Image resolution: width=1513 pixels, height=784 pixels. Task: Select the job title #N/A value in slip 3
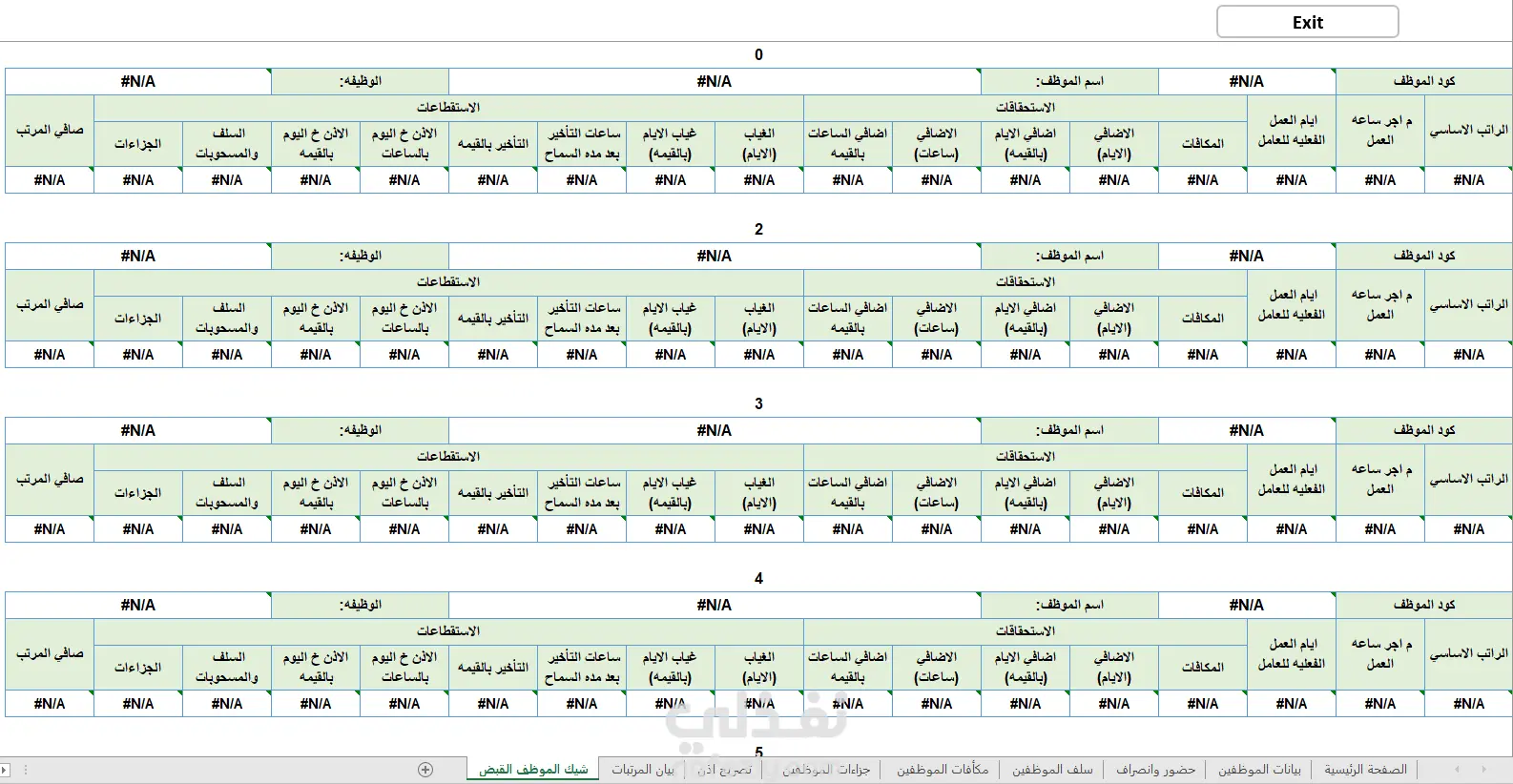pos(138,430)
